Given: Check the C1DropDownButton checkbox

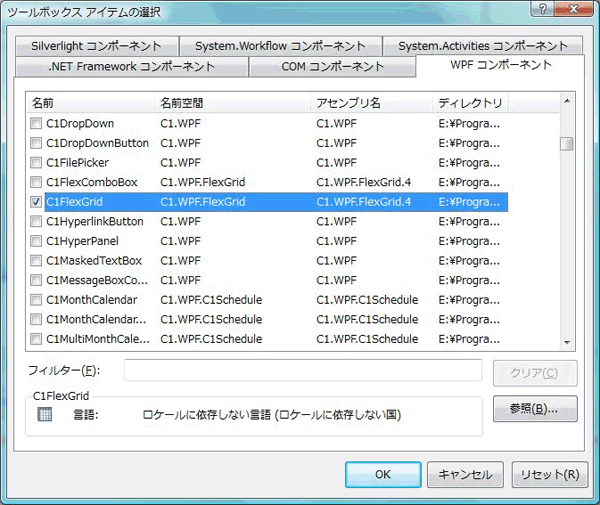Looking at the screenshot, I should tap(36, 143).
